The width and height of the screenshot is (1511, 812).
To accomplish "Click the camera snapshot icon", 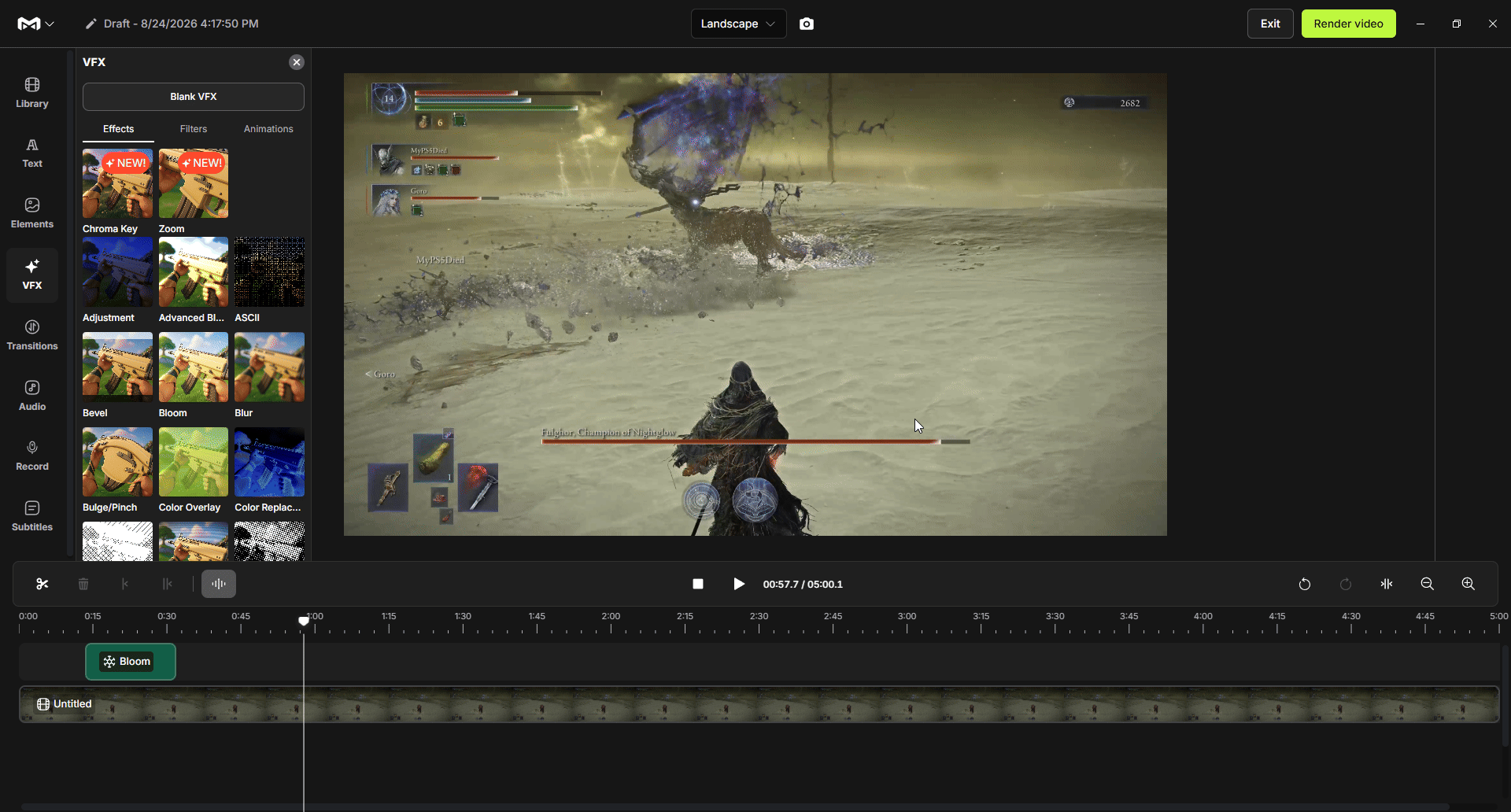I will [807, 24].
